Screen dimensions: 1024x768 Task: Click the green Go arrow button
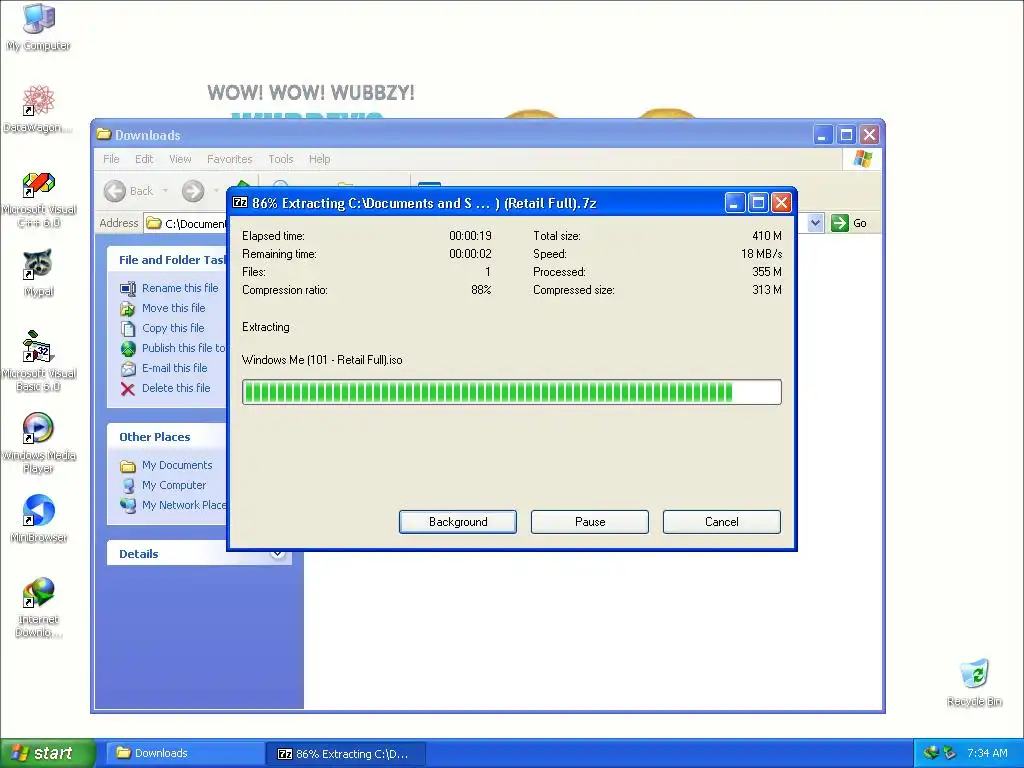tap(839, 223)
